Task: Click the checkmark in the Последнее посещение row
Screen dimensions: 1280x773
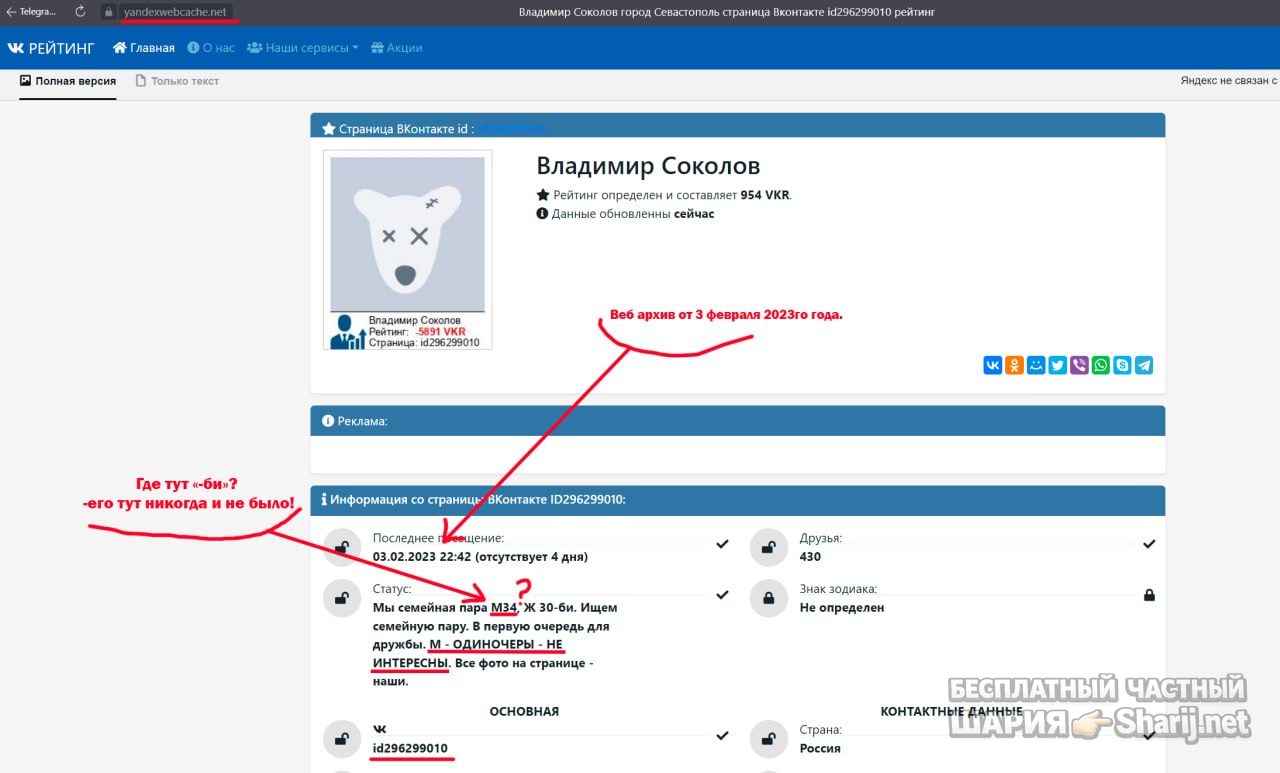Action: (x=722, y=544)
